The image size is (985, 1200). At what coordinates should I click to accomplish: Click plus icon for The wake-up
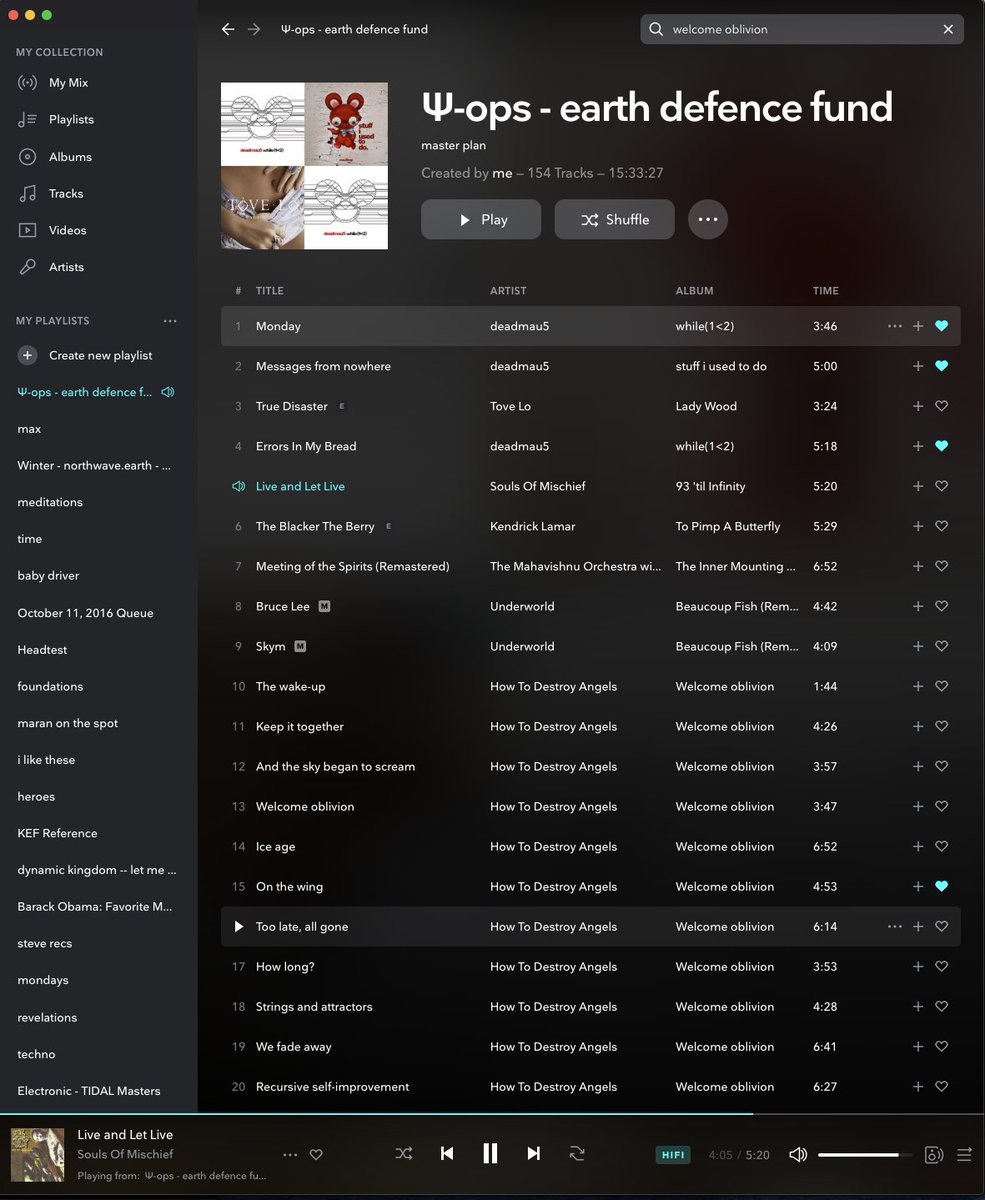[x=918, y=686]
